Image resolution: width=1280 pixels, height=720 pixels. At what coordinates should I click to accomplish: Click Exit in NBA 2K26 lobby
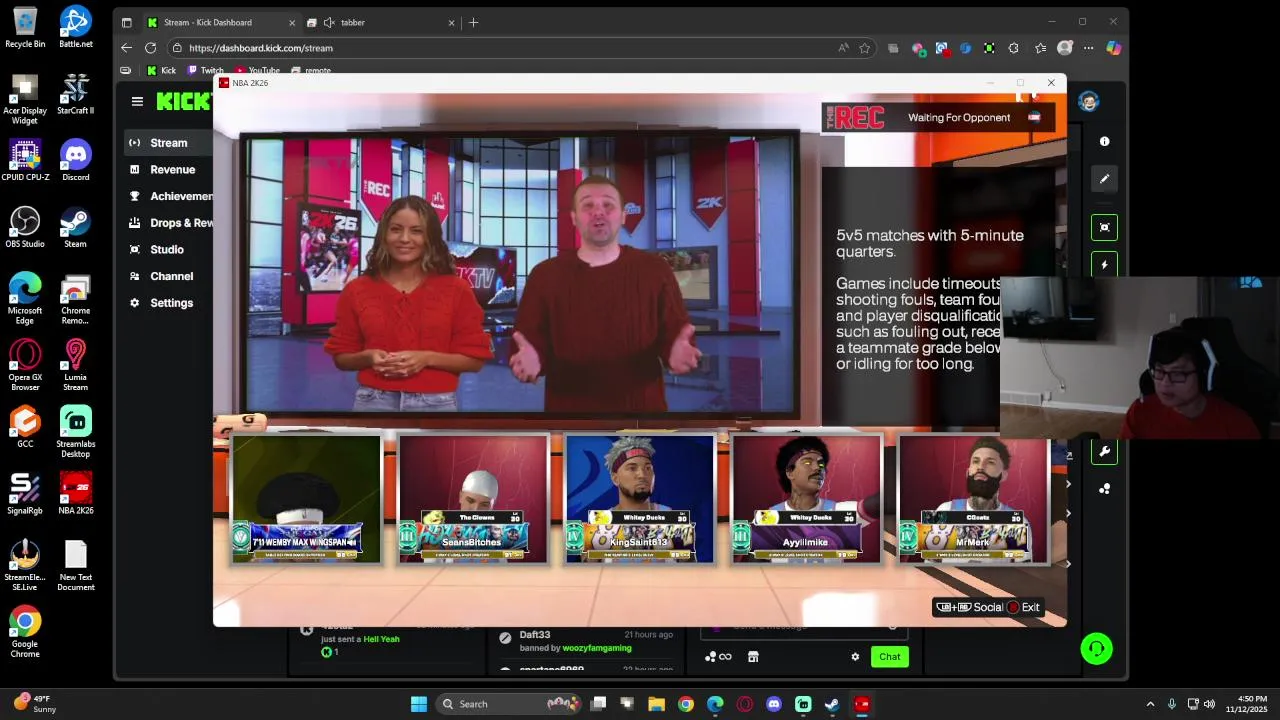pyautogui.click(x=1024, y=607)
